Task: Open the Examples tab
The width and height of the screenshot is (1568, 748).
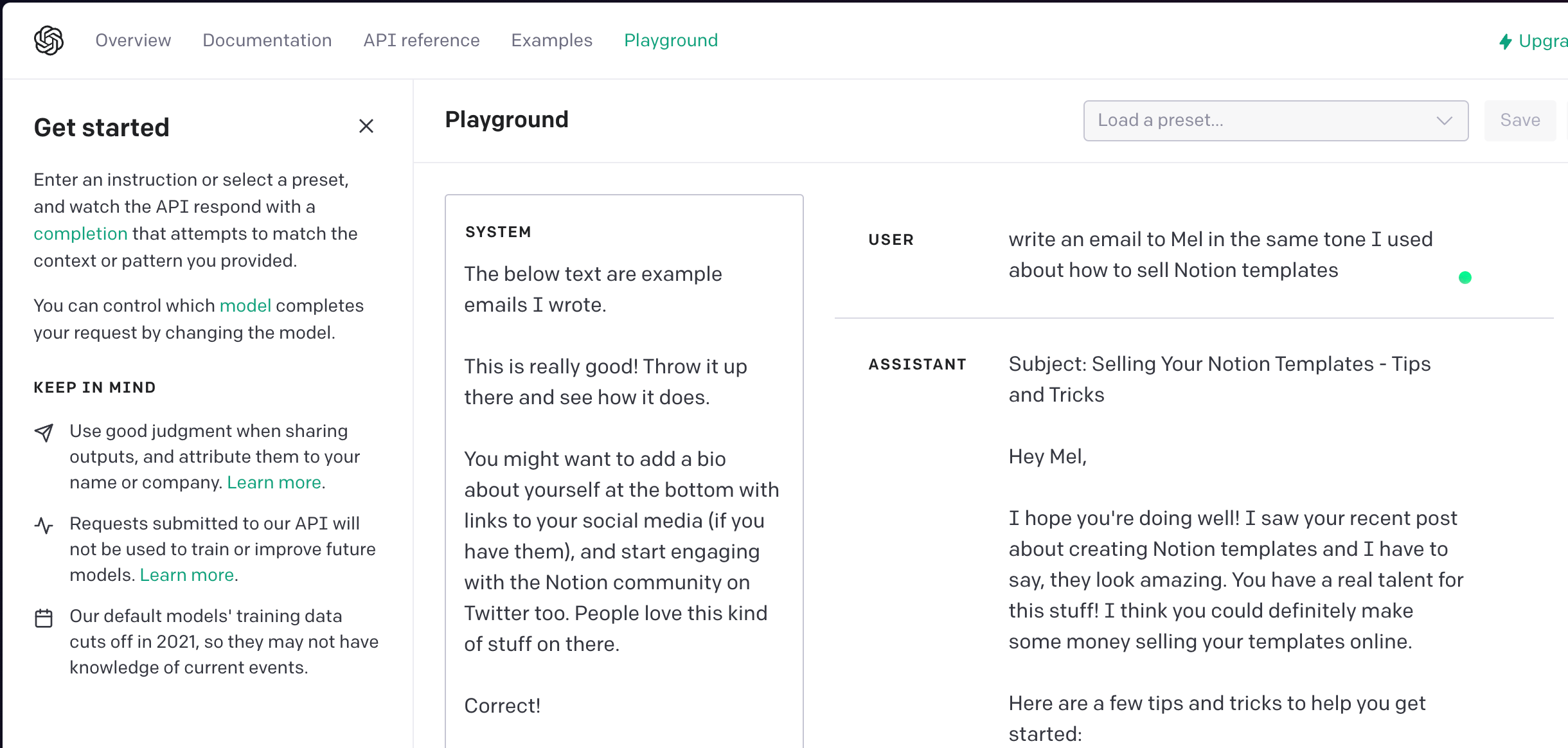Action: (552, 40)
